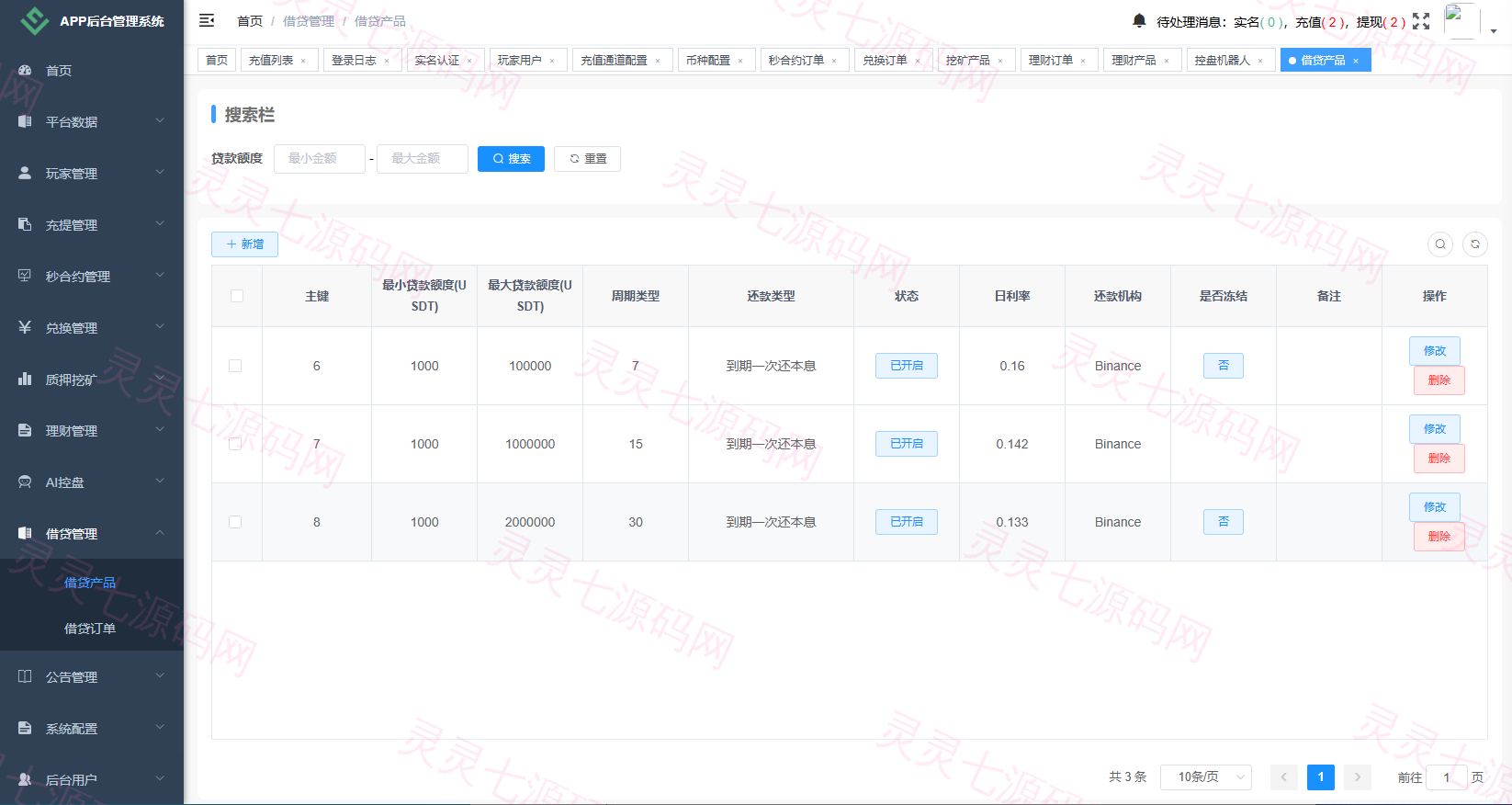Viewport: 1512px width, 805px height.
Task: Switch to the 理财订单 tab
Action: (x=1057, y=60)
